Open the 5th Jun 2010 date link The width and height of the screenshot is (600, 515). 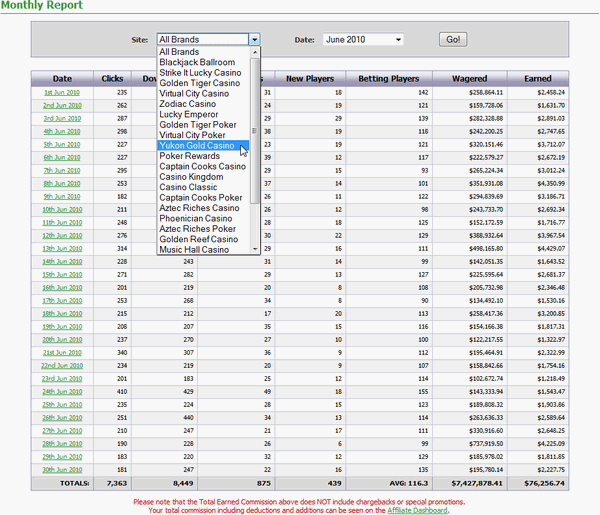coord(62,145)
